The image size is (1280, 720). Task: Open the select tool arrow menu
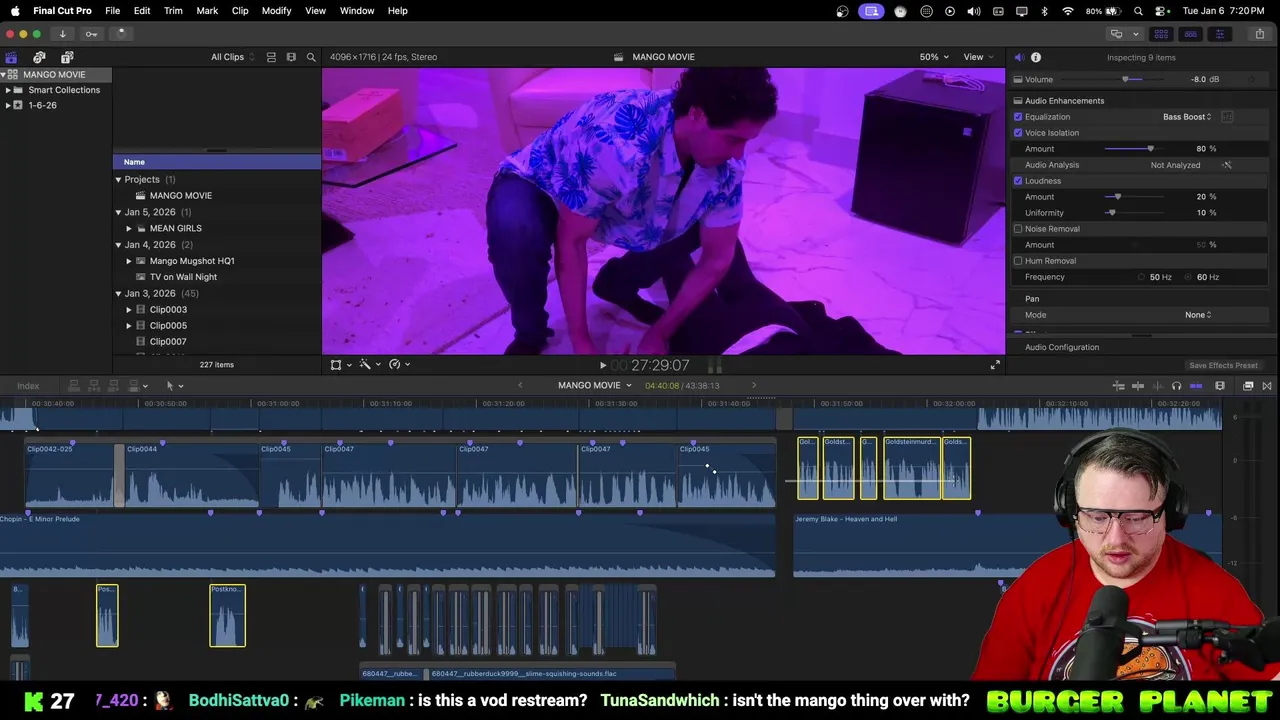point(173,386)
